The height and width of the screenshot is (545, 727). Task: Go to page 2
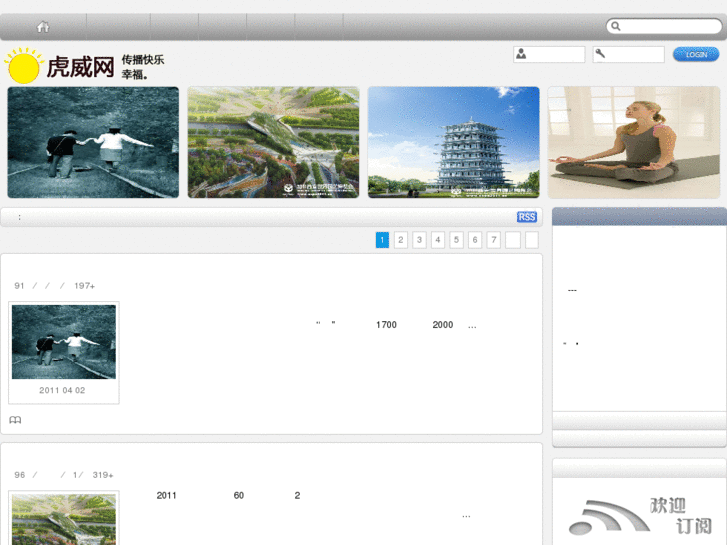coord(401,240)
